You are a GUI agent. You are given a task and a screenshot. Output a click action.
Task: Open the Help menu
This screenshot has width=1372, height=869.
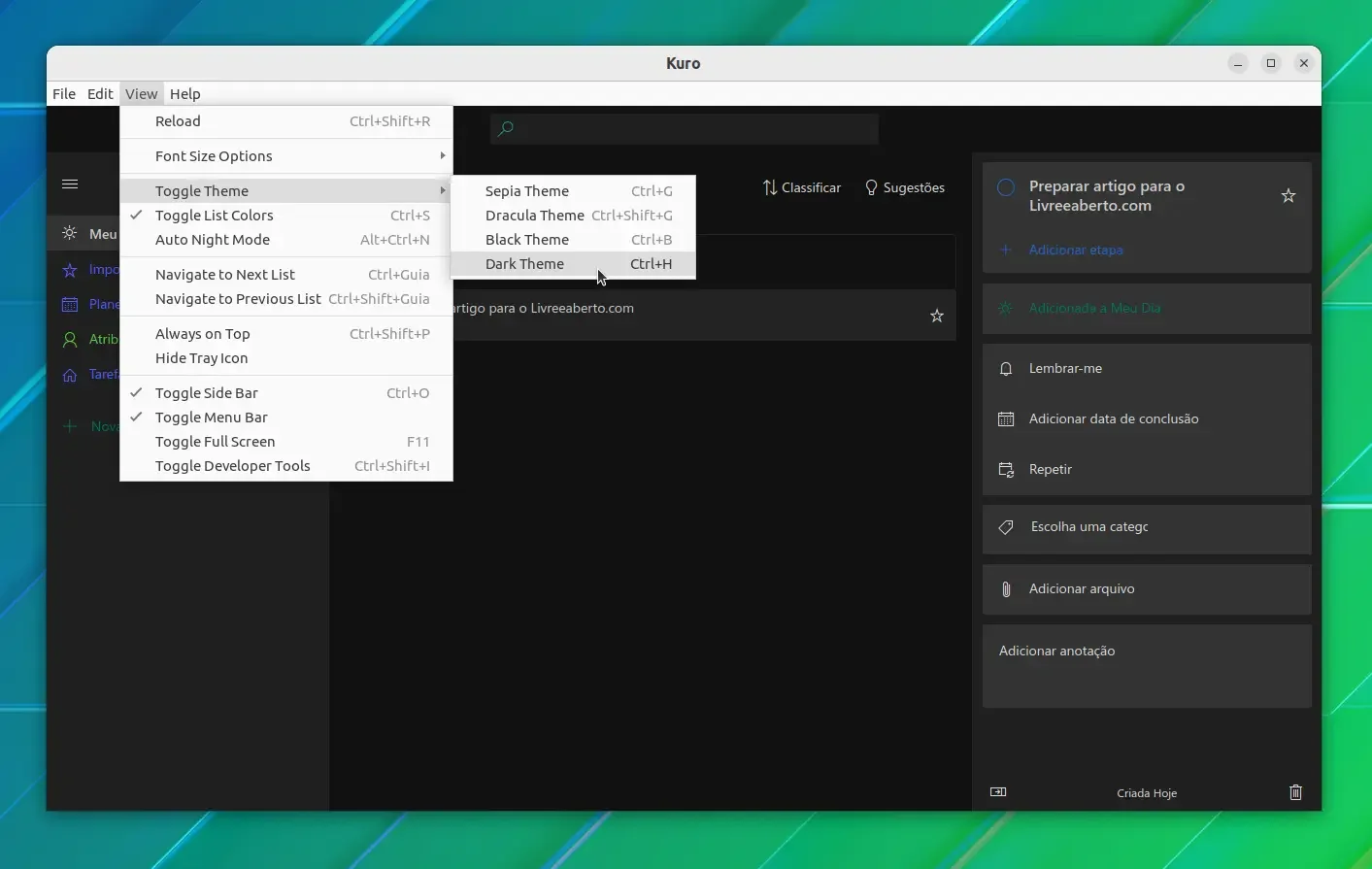coord(184,94)
